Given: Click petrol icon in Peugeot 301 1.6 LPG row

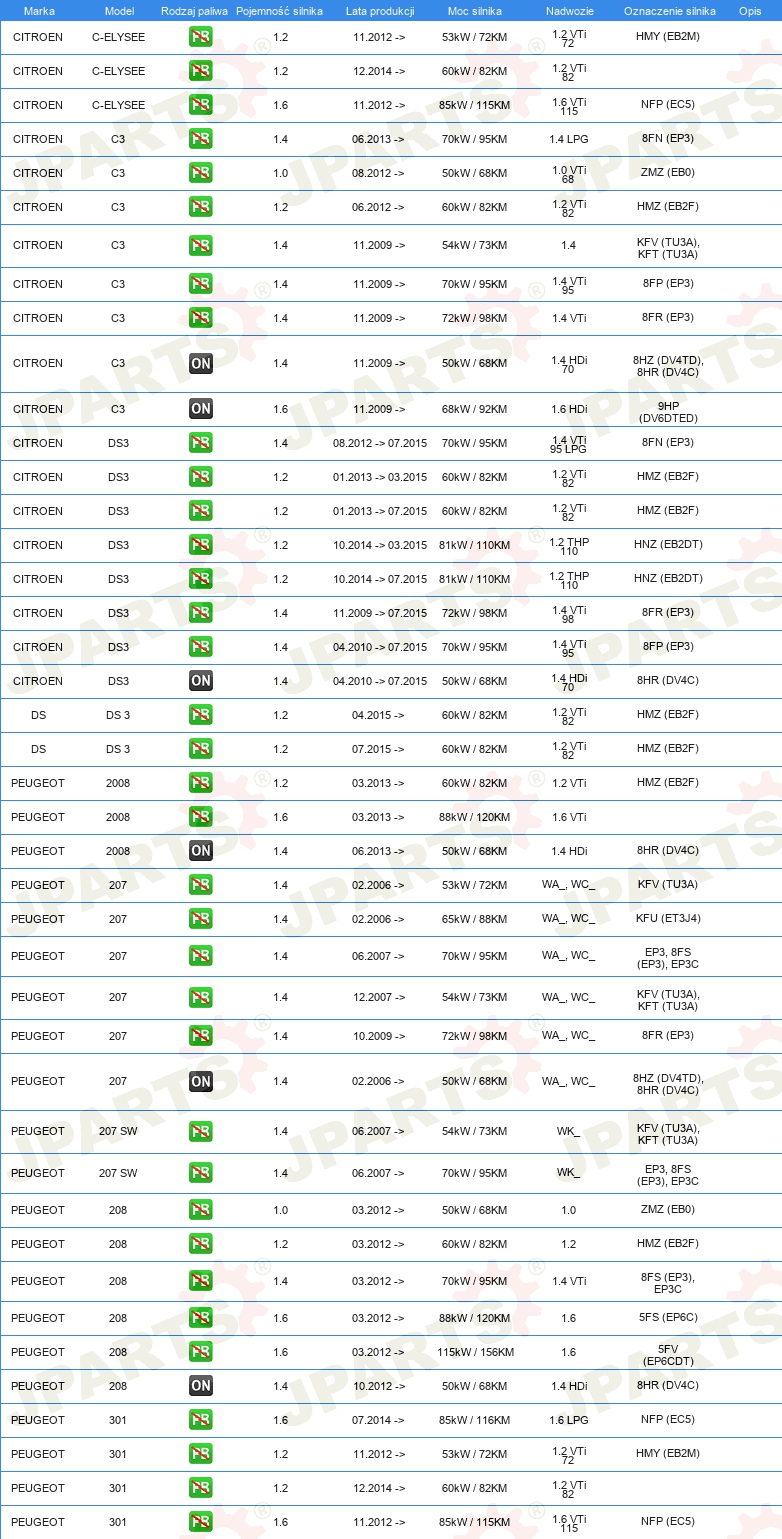Looking at the screenshot, I should 200,1420.
